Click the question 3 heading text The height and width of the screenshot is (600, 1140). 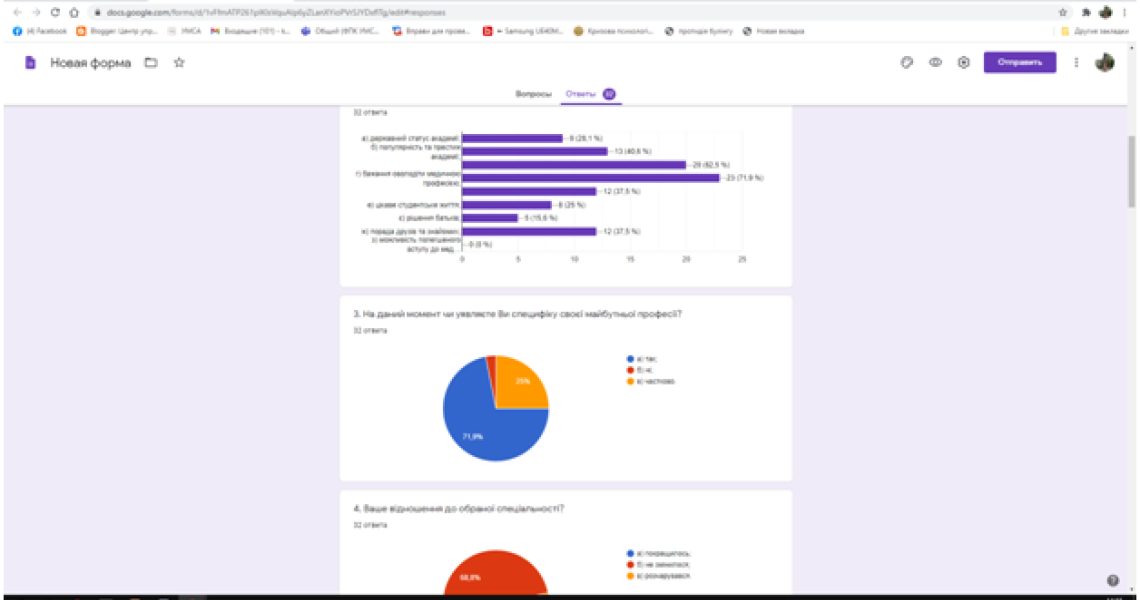click(x=518, y=314)
